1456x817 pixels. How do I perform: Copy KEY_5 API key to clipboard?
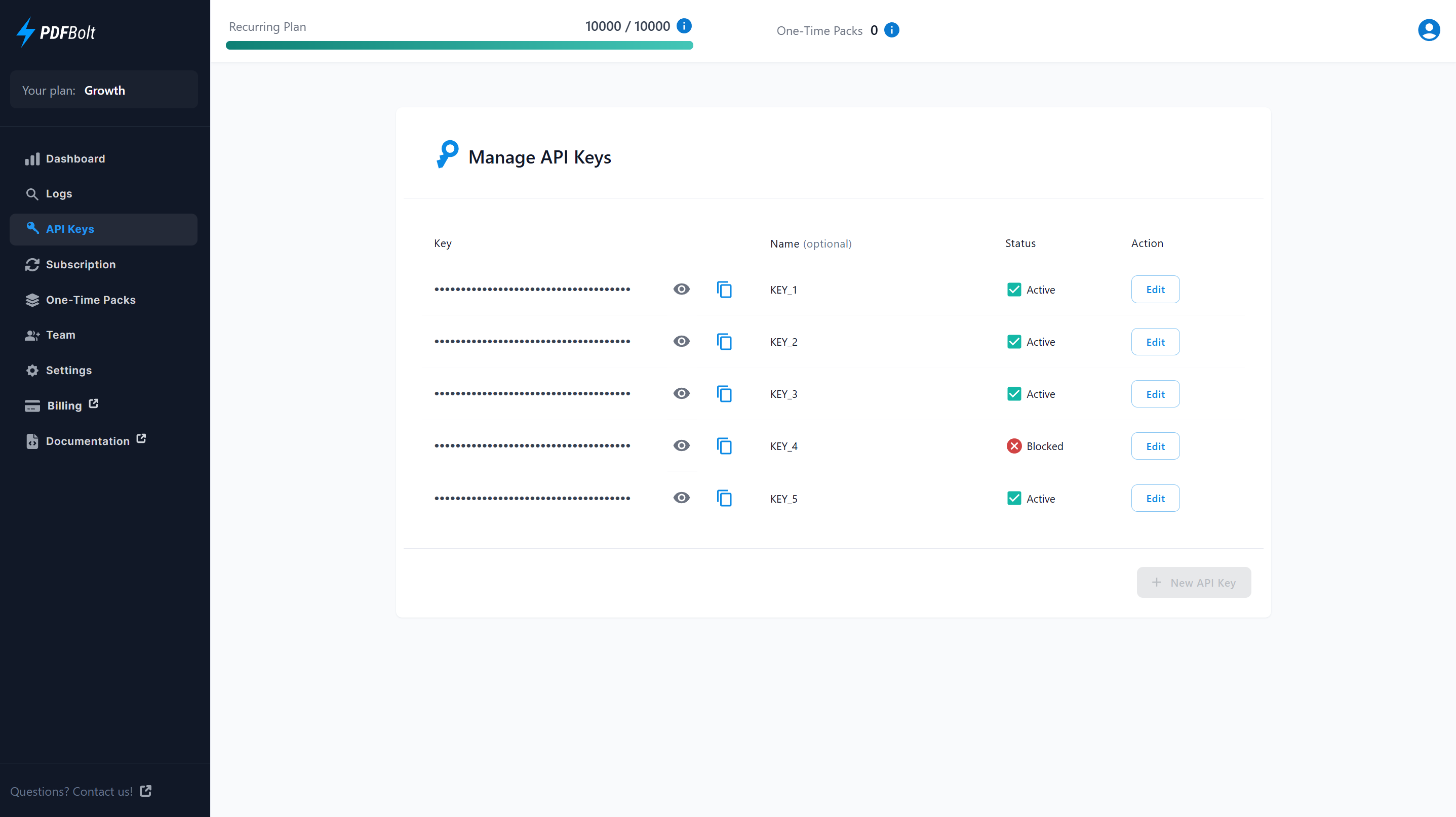pyautogui.click(x=724, y=497)
